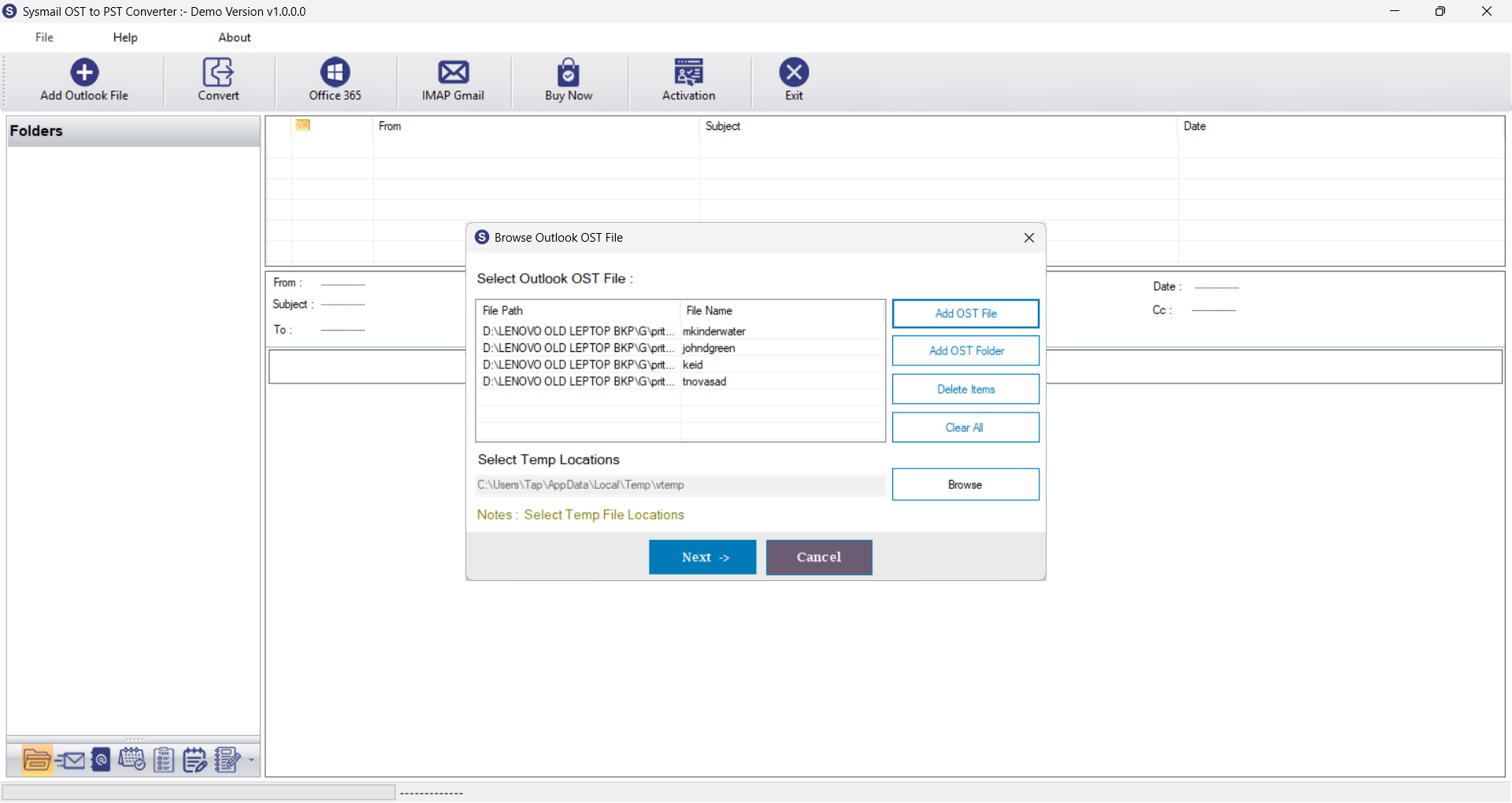This screenshot has height=803, width=1512.
Task: Cancel the Browse Outlook OST File dialog
Action: tap(819, 557)
